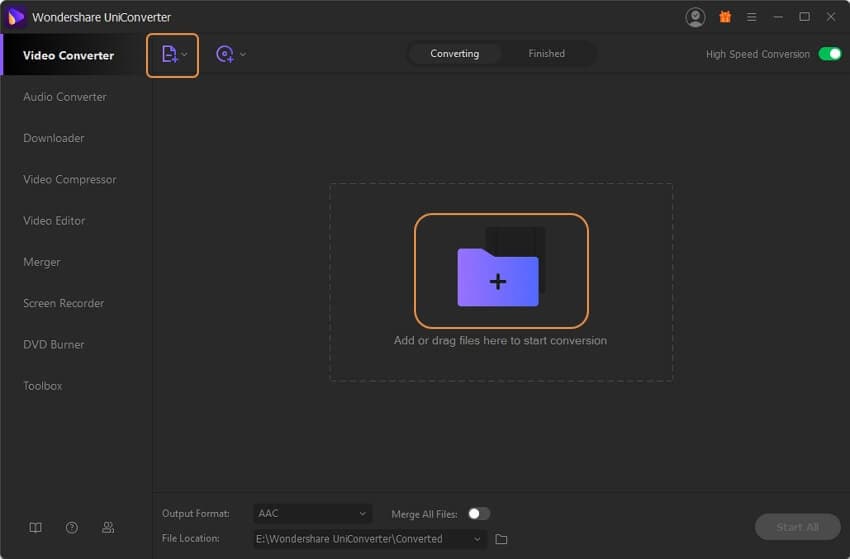
Task: Select Merger in the sidebar
Action: click(42, 262)
